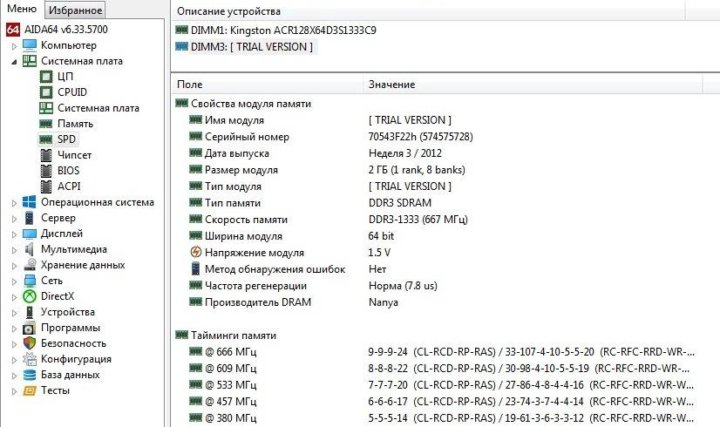
Task: Select the CPUID tree icon
Action: (x=46, y=92)
